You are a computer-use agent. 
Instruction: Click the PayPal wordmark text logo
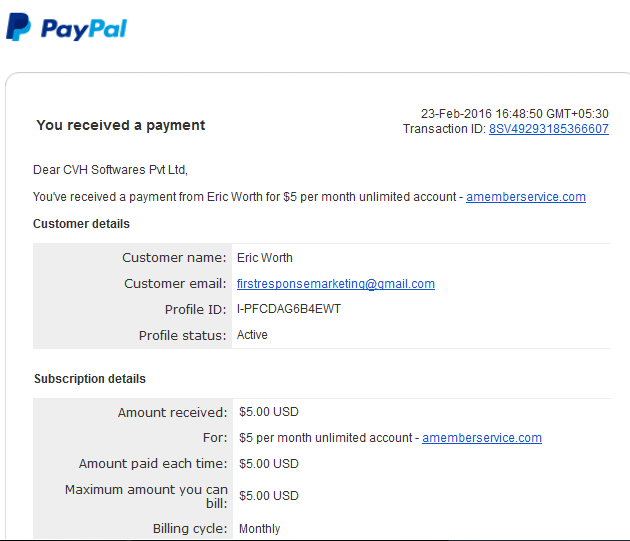pos(84,29)
